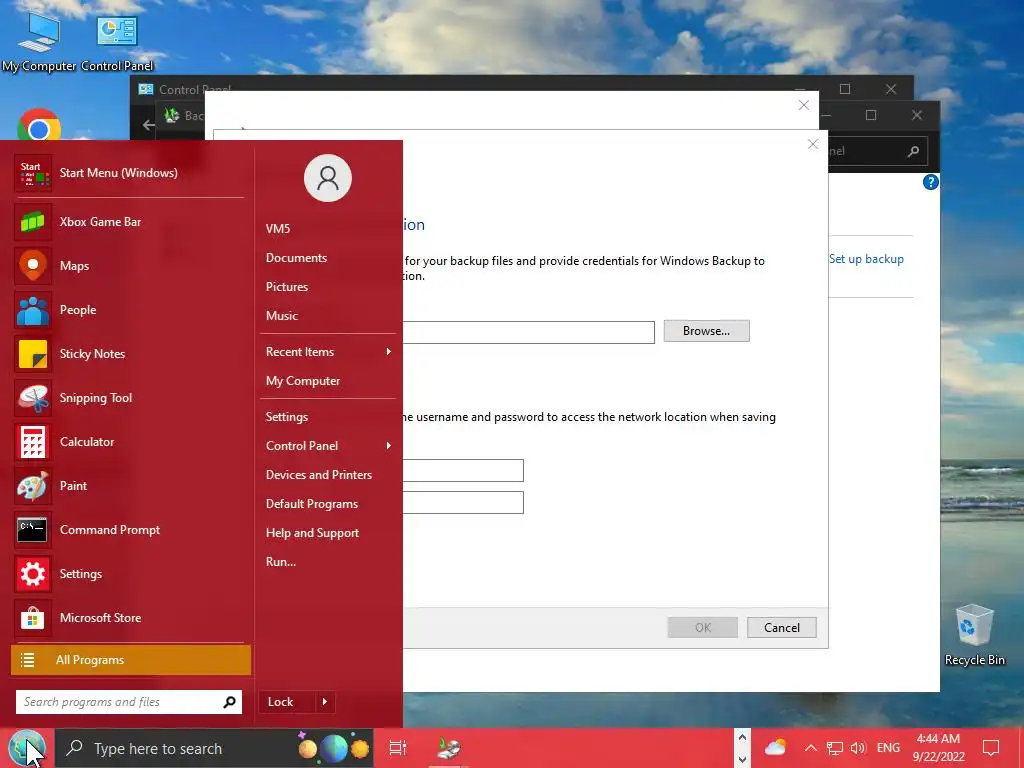Screen dimensions: 1024x768
Task: Open Music from start menu
Action: [x=281, y=316]
